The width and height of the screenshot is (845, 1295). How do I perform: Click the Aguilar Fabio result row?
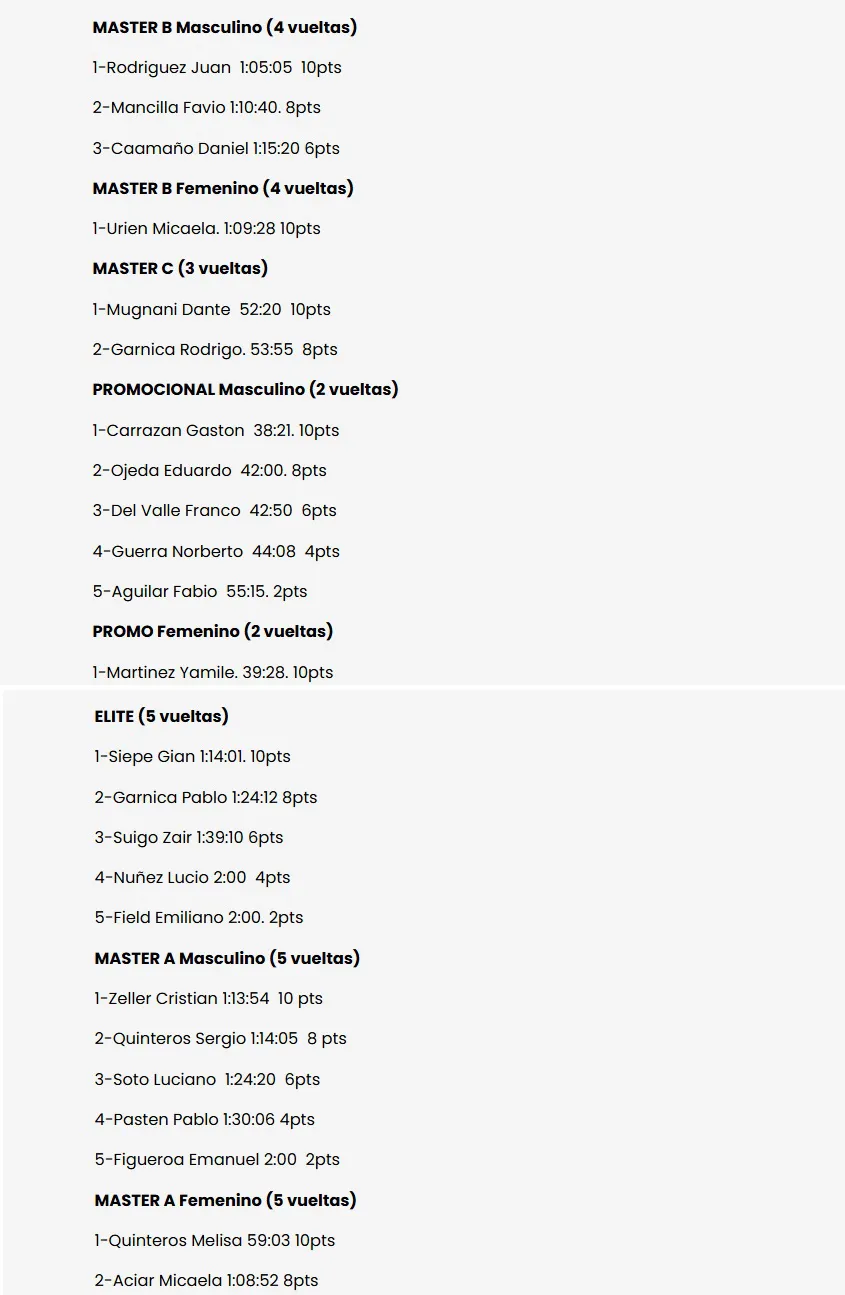pos(200,592)
